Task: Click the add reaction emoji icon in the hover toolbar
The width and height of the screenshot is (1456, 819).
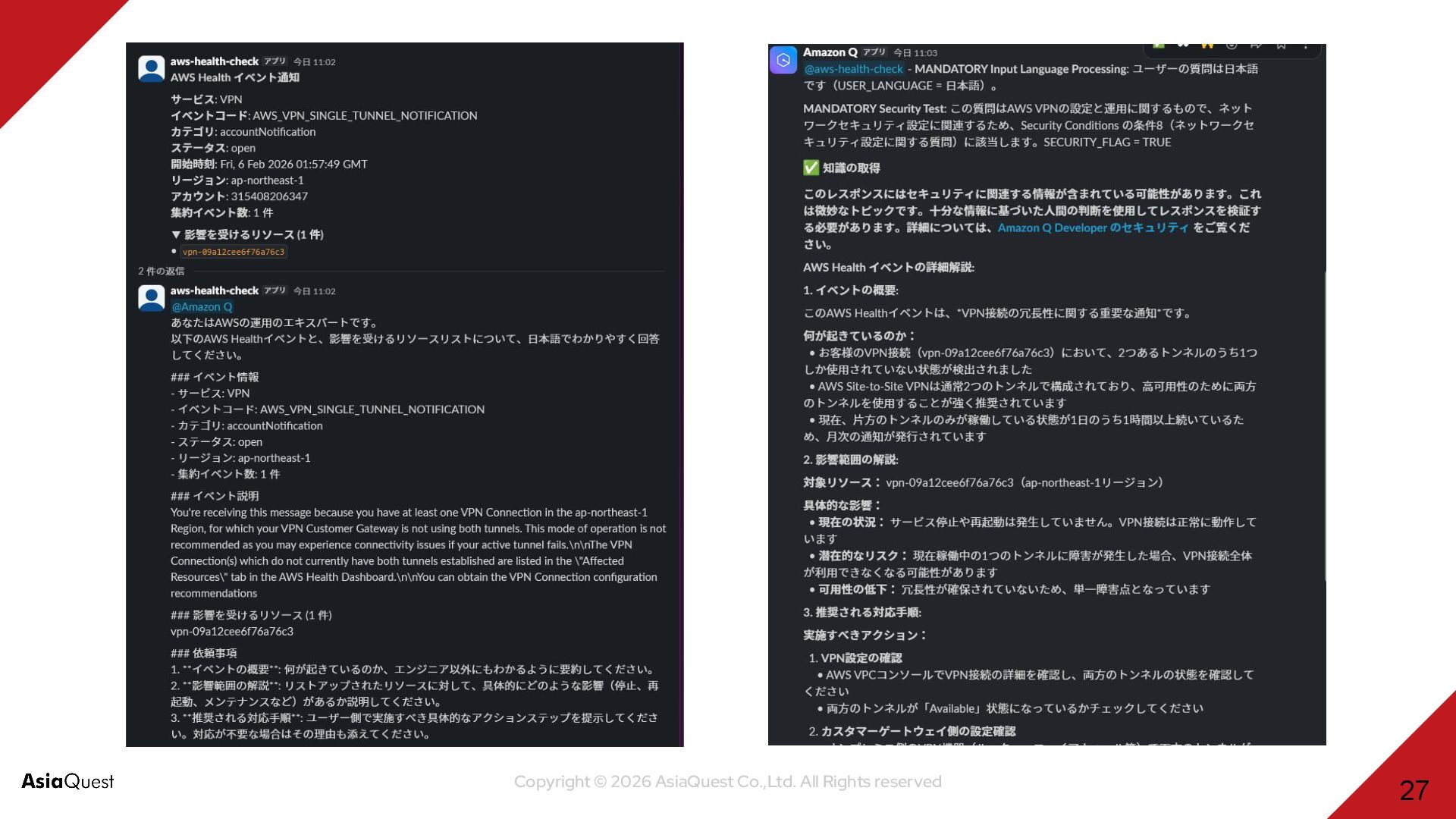Action: (x=1232, y=45)
